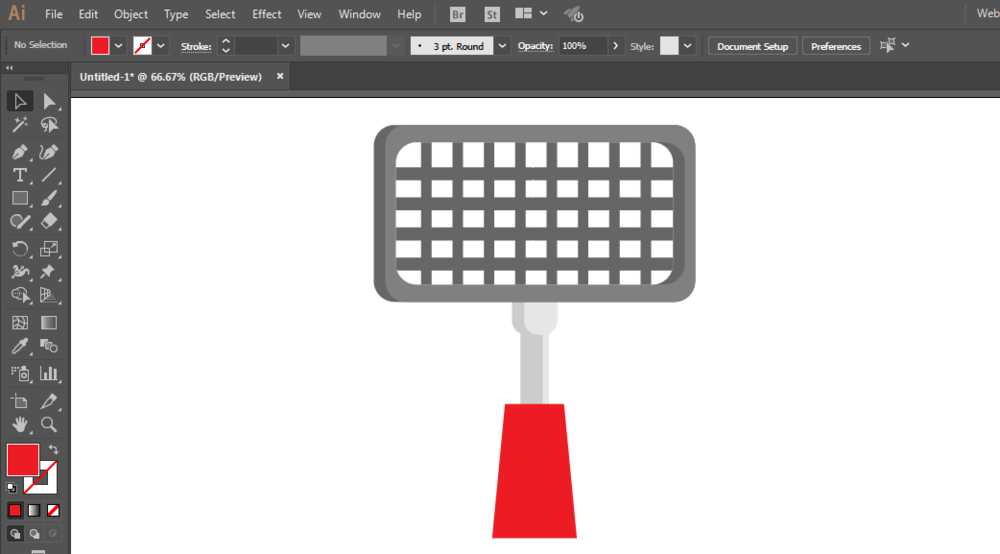
Task: Open the Object menu
Action: (x=131, y=14)
